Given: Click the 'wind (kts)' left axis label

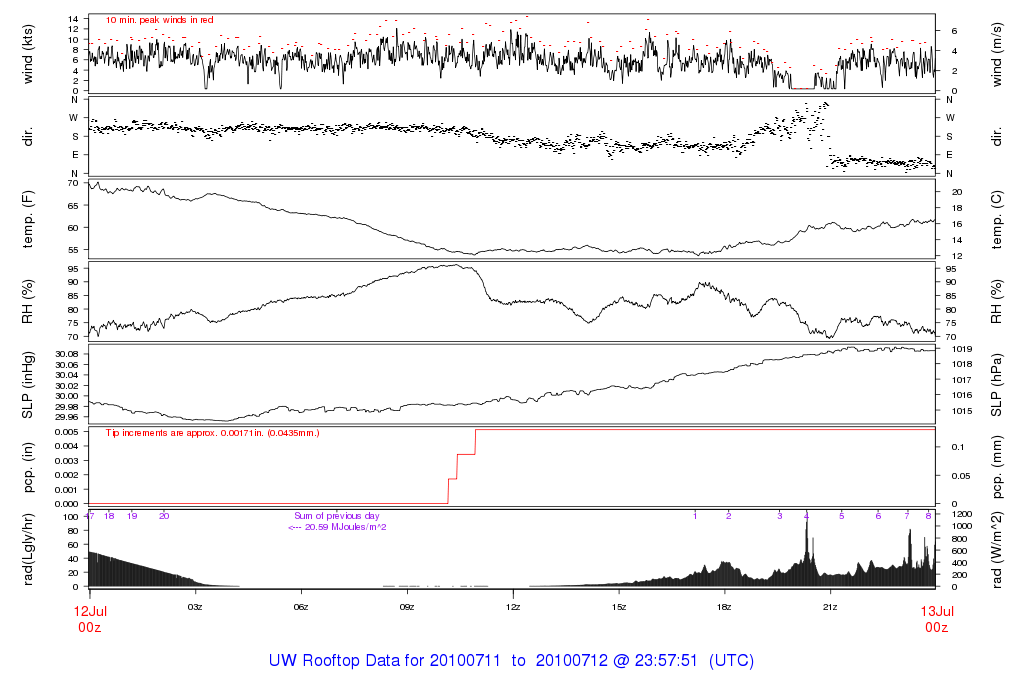Looking at the screenshot, I should point(28,54).
